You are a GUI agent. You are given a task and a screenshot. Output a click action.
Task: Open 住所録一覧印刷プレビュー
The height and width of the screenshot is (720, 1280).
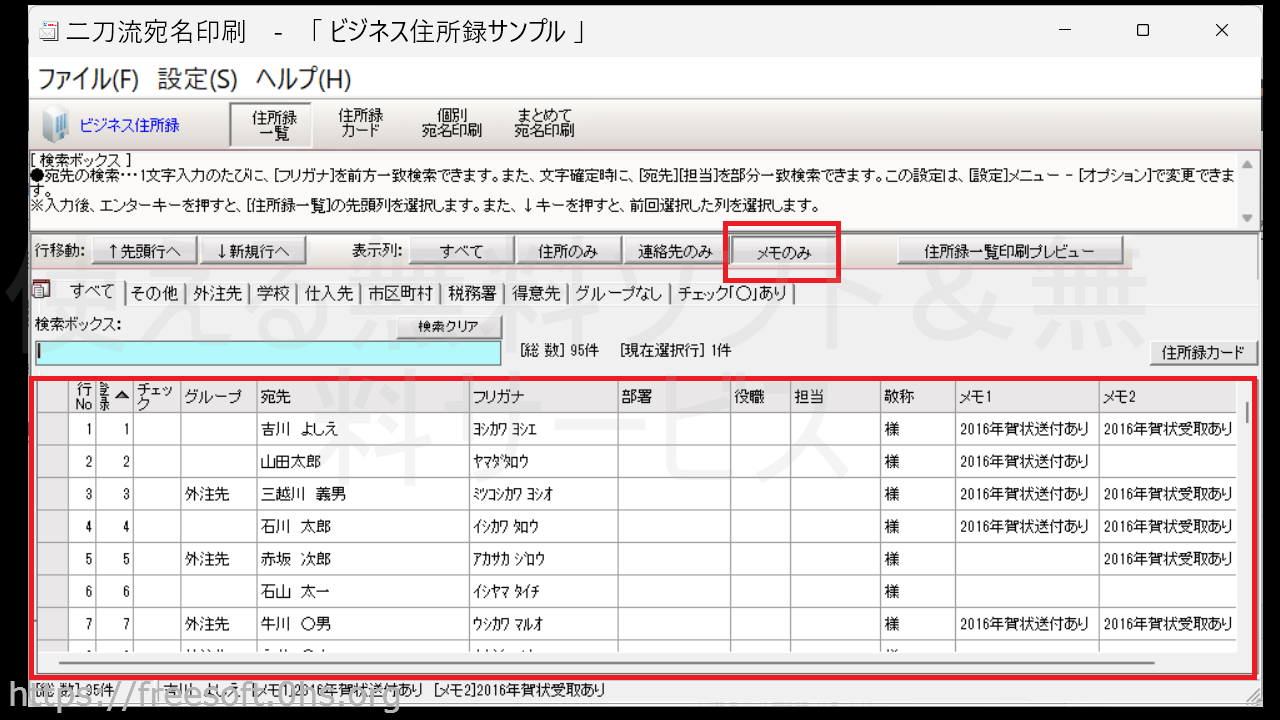click(x=1009, y=251)
